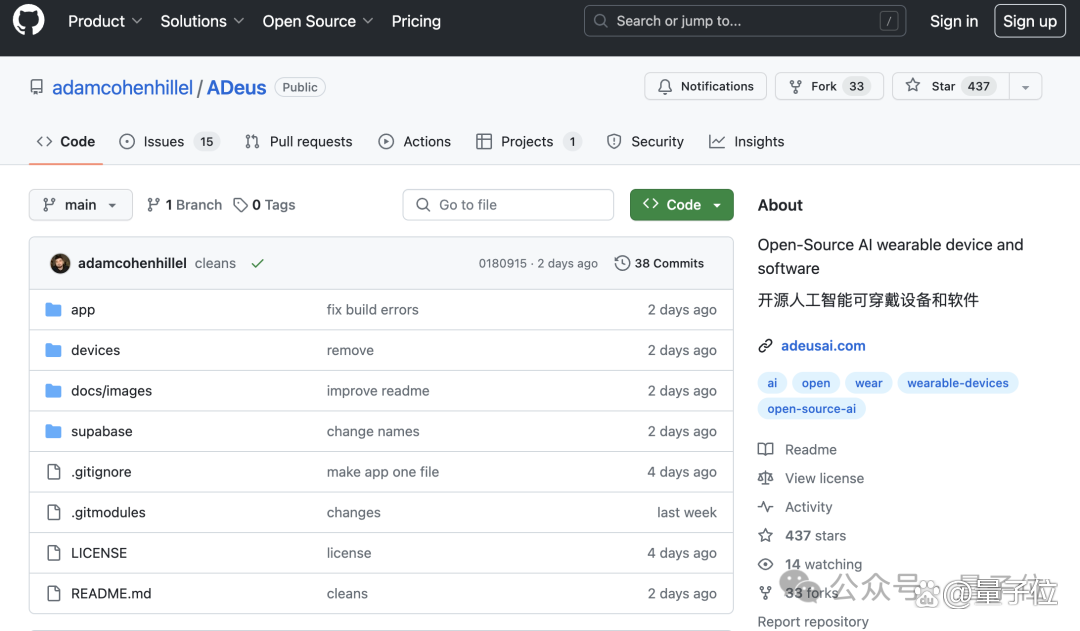Open the LICENSE file

pyautogui.click(x=98, y=553)
